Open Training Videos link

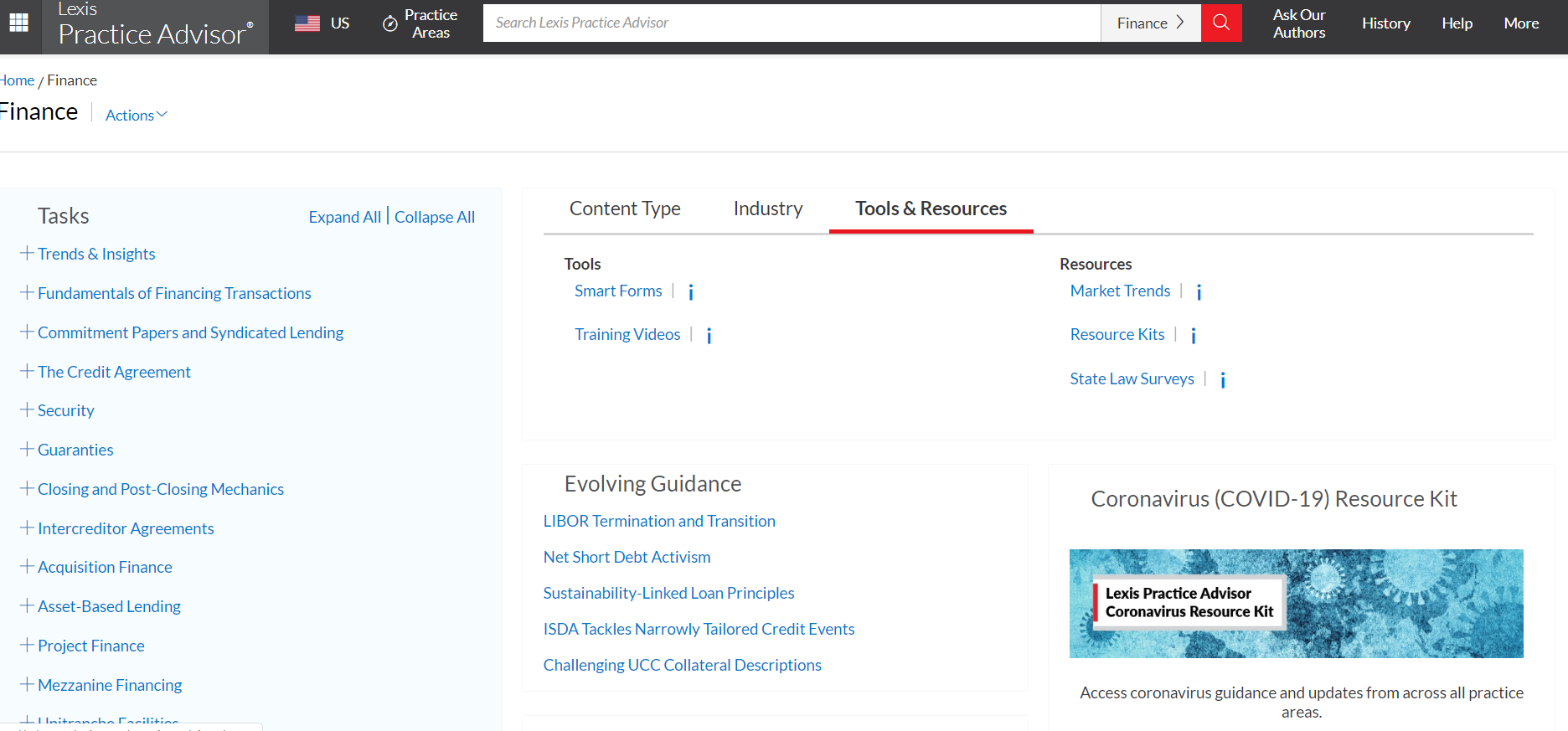pos(627,334)
